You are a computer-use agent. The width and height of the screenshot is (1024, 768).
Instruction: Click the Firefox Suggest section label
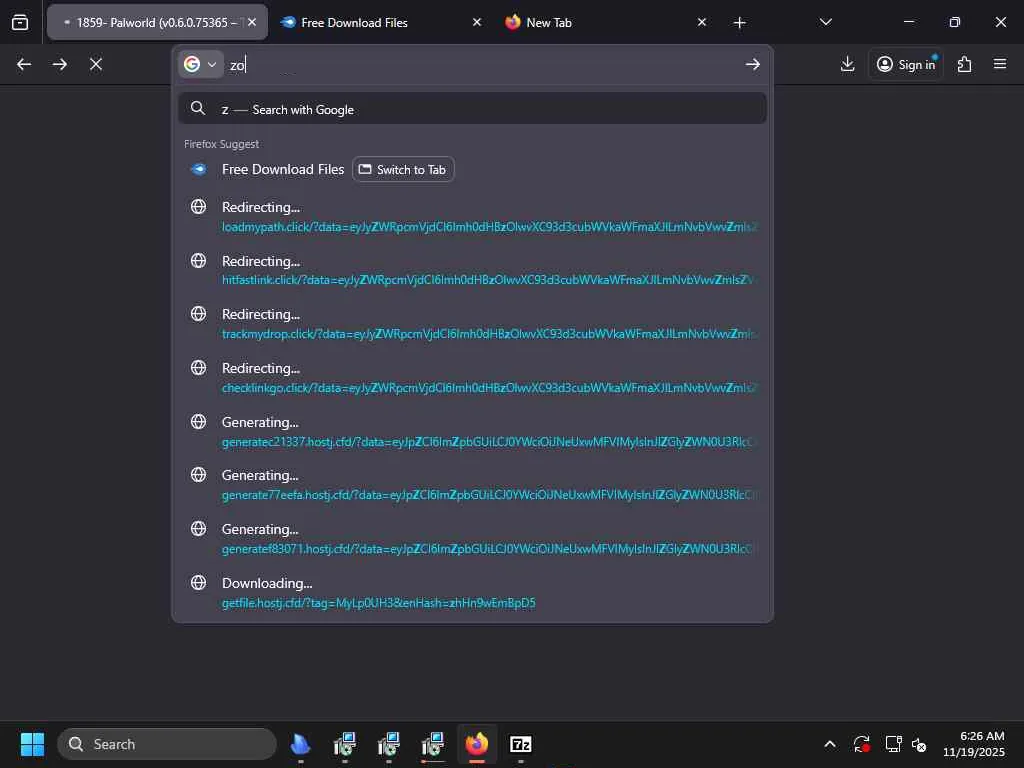pyautogui.click(x=221, y=144)
